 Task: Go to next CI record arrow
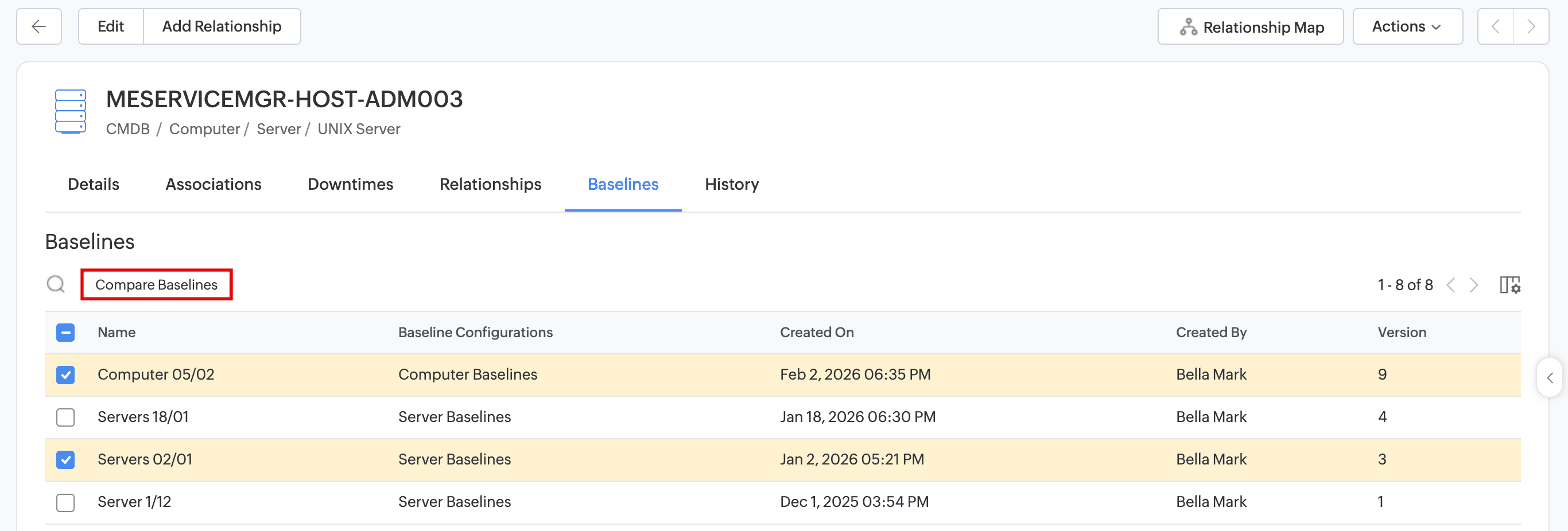point(1530,27)
